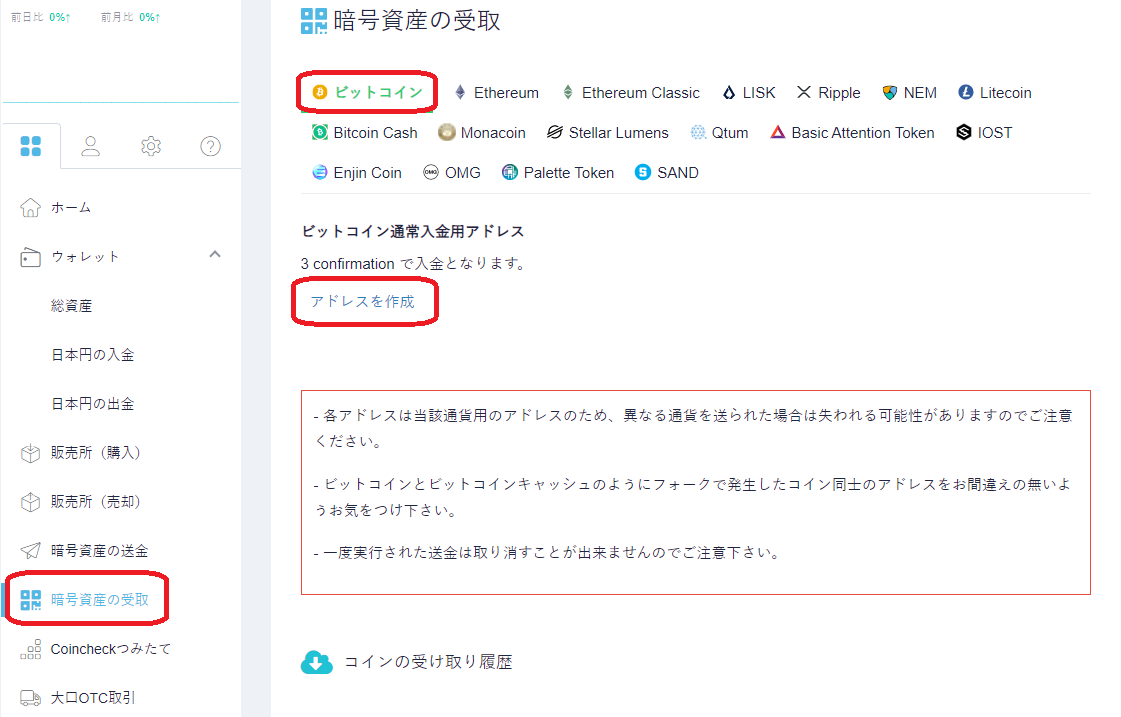Click the truck icon beside 大口OTC取引

pyautogui.click(x=31, y=698)
